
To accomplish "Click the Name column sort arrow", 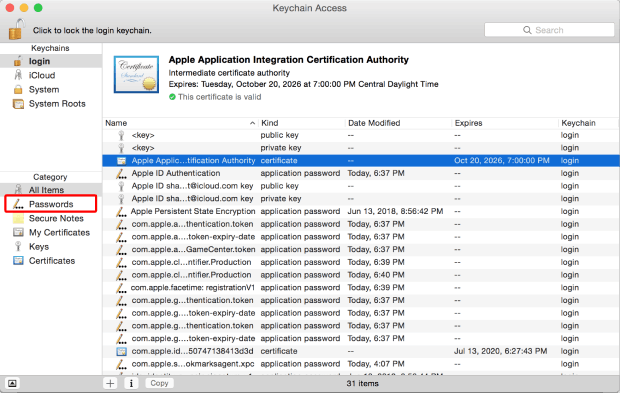I will coord(252,123).
